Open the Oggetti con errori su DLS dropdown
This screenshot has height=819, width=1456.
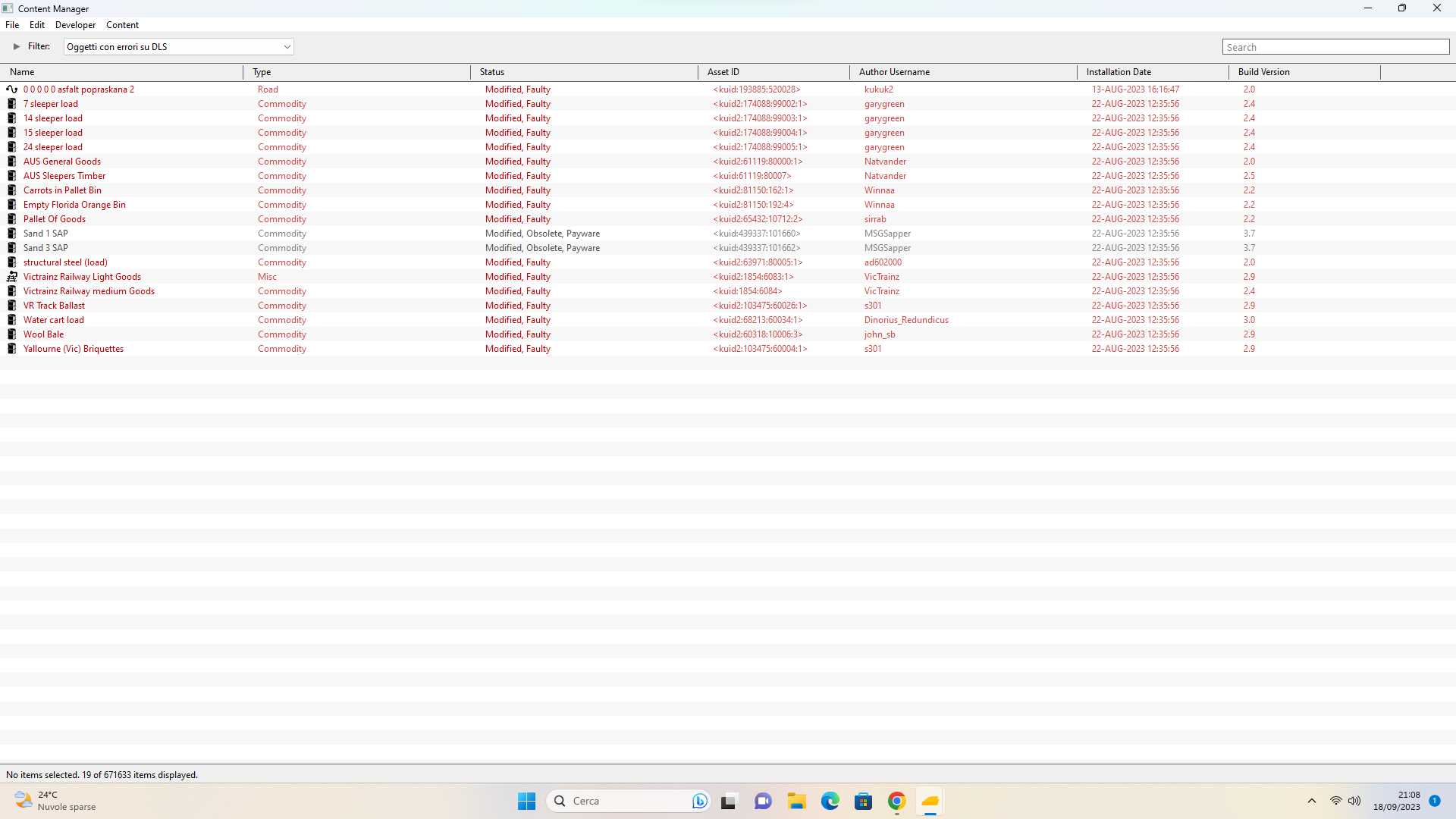click(x=179, y=47)
